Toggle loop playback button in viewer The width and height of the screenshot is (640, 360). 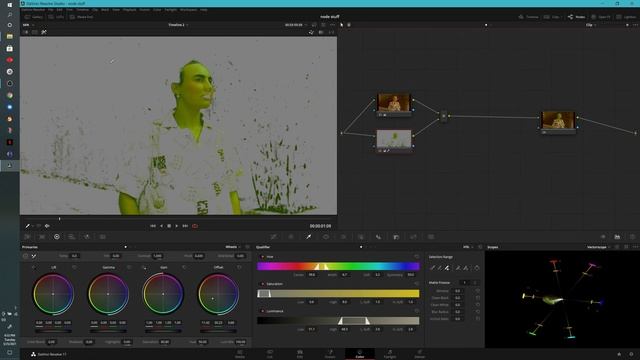click(195, 226)
